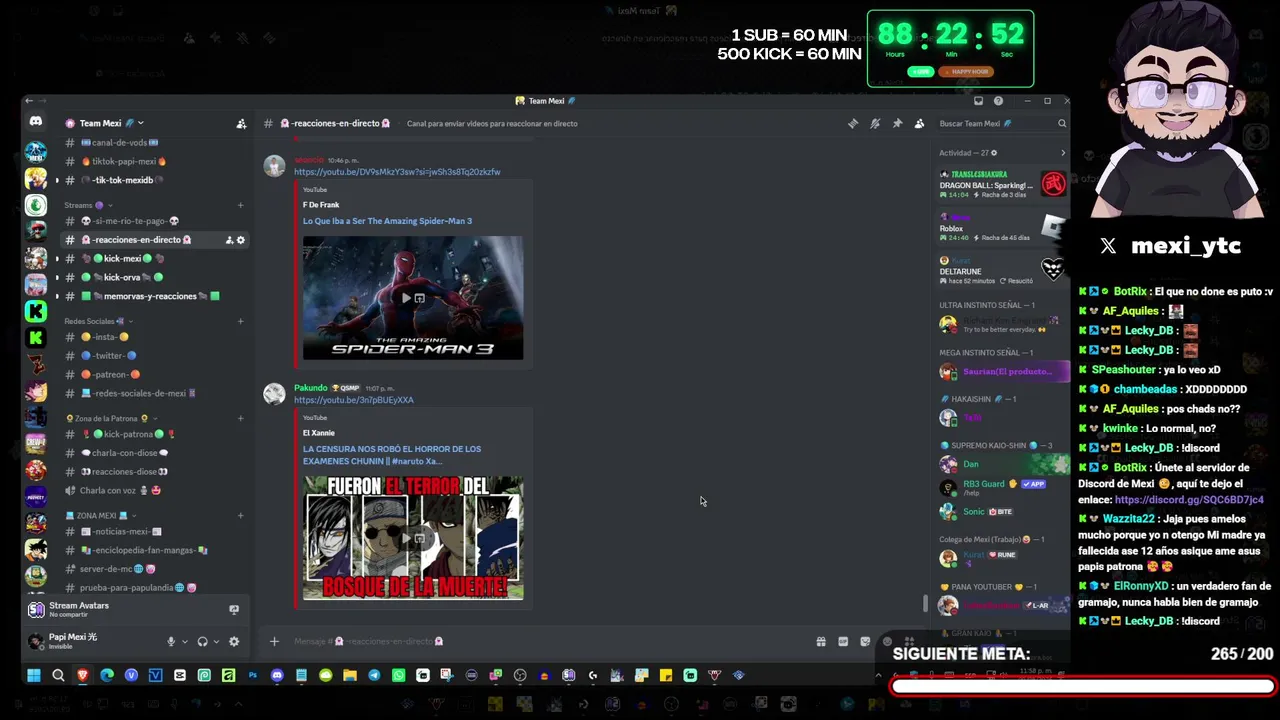Screen dimensions: 1280x720
Task: Open the enciclopedia-fan-mangas channel
Action: tap(155, 551)
